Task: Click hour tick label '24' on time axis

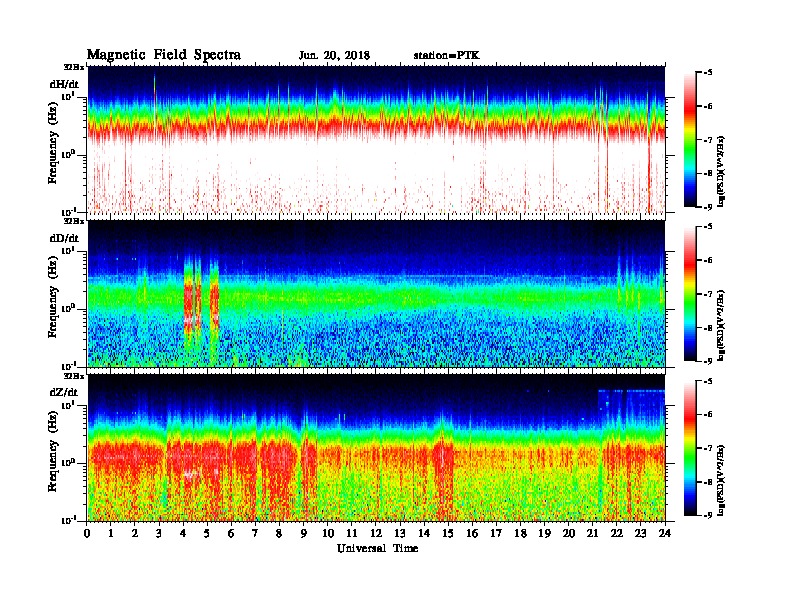Action: (665, 533)
